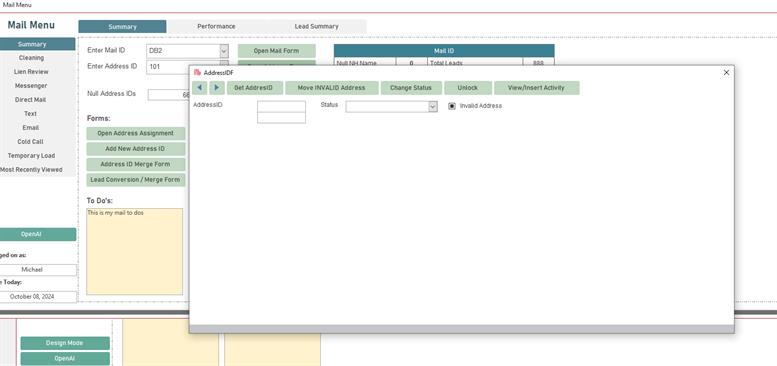Click the Total Leads cell

click(x=475, y=62)
